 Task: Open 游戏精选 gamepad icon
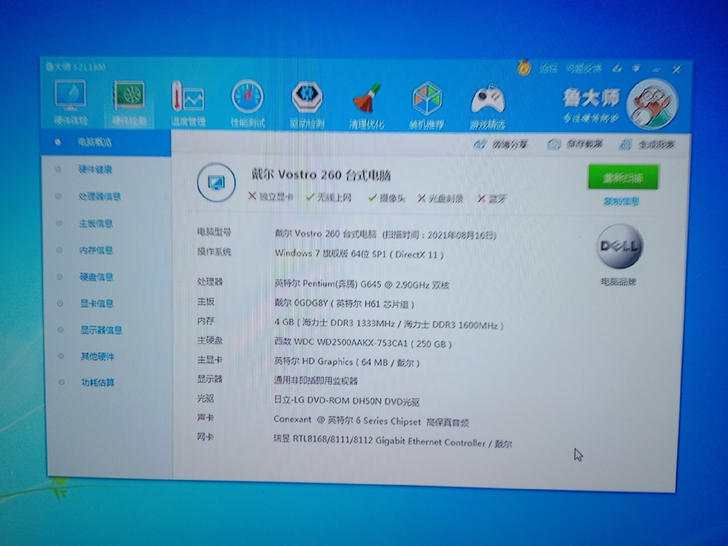[488, 106]
